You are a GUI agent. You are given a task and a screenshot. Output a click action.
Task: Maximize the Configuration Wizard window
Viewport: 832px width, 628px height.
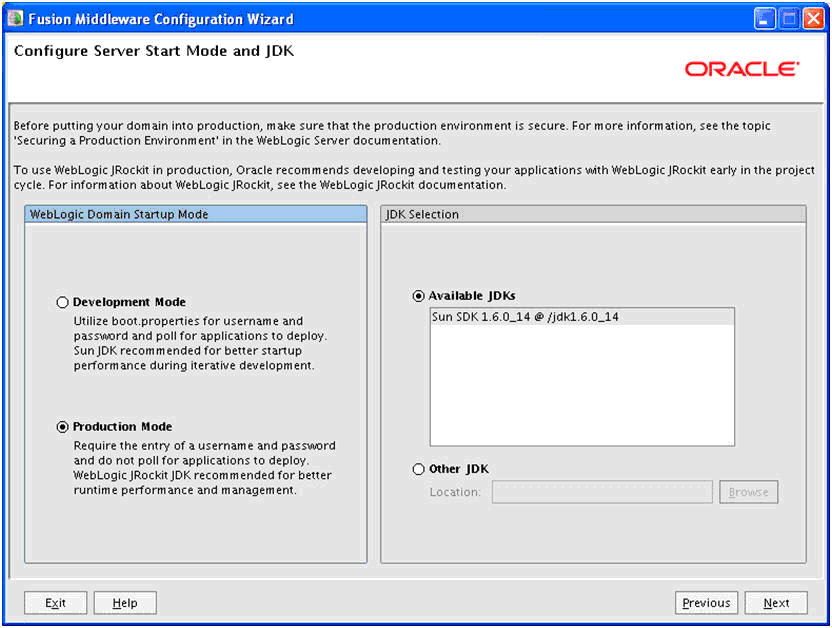click(789, 19)
